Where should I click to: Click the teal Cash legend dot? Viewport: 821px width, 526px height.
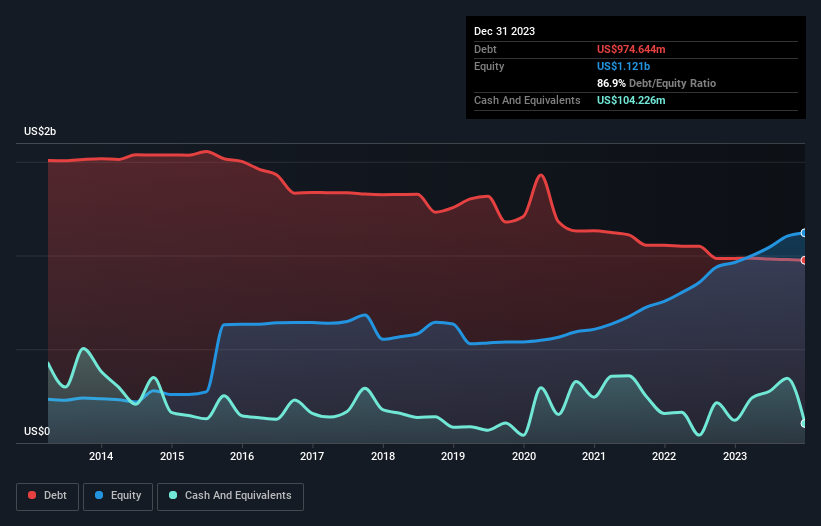(x=173, y=495)
